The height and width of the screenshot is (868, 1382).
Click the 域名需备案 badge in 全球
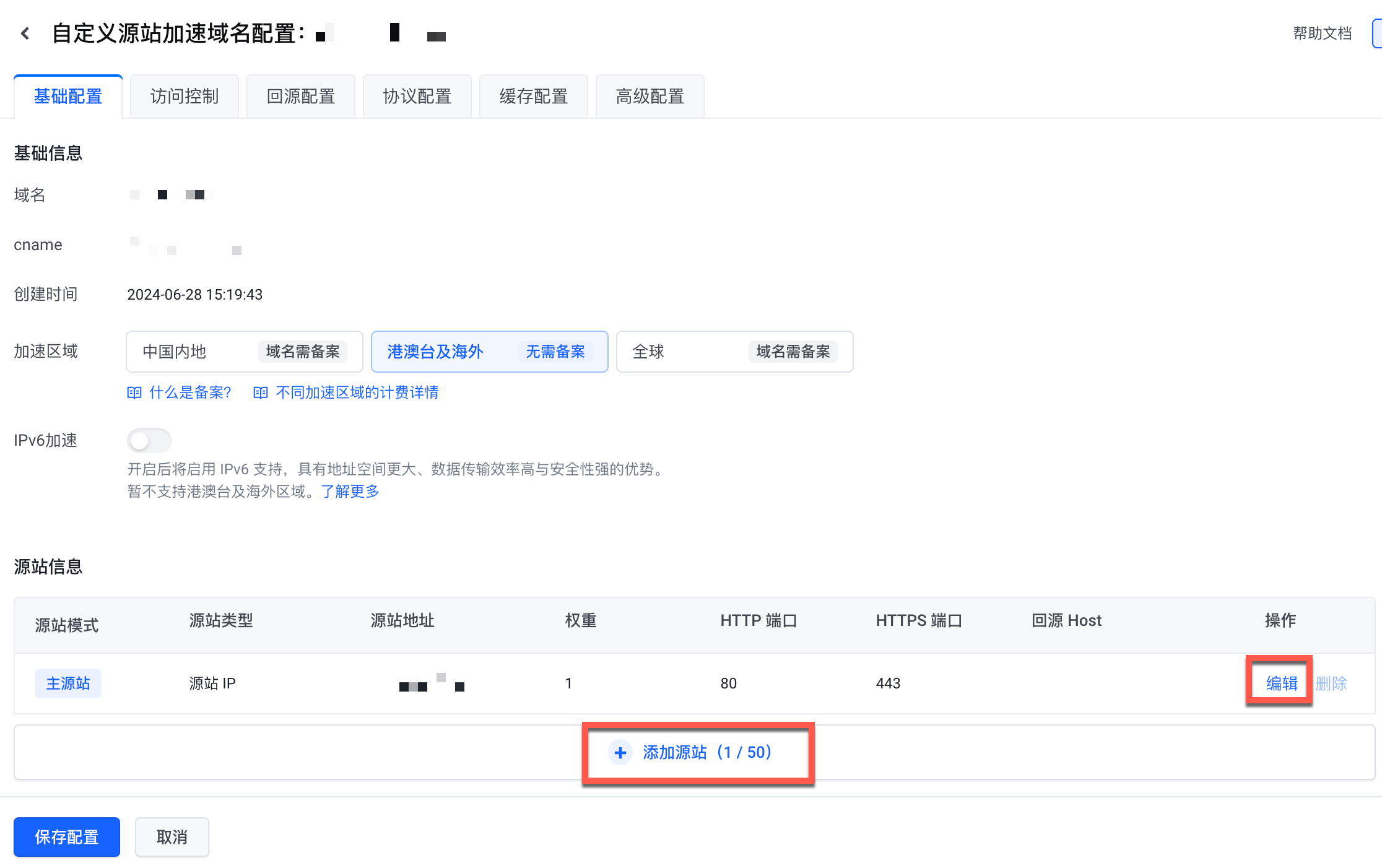pos(793,352)
